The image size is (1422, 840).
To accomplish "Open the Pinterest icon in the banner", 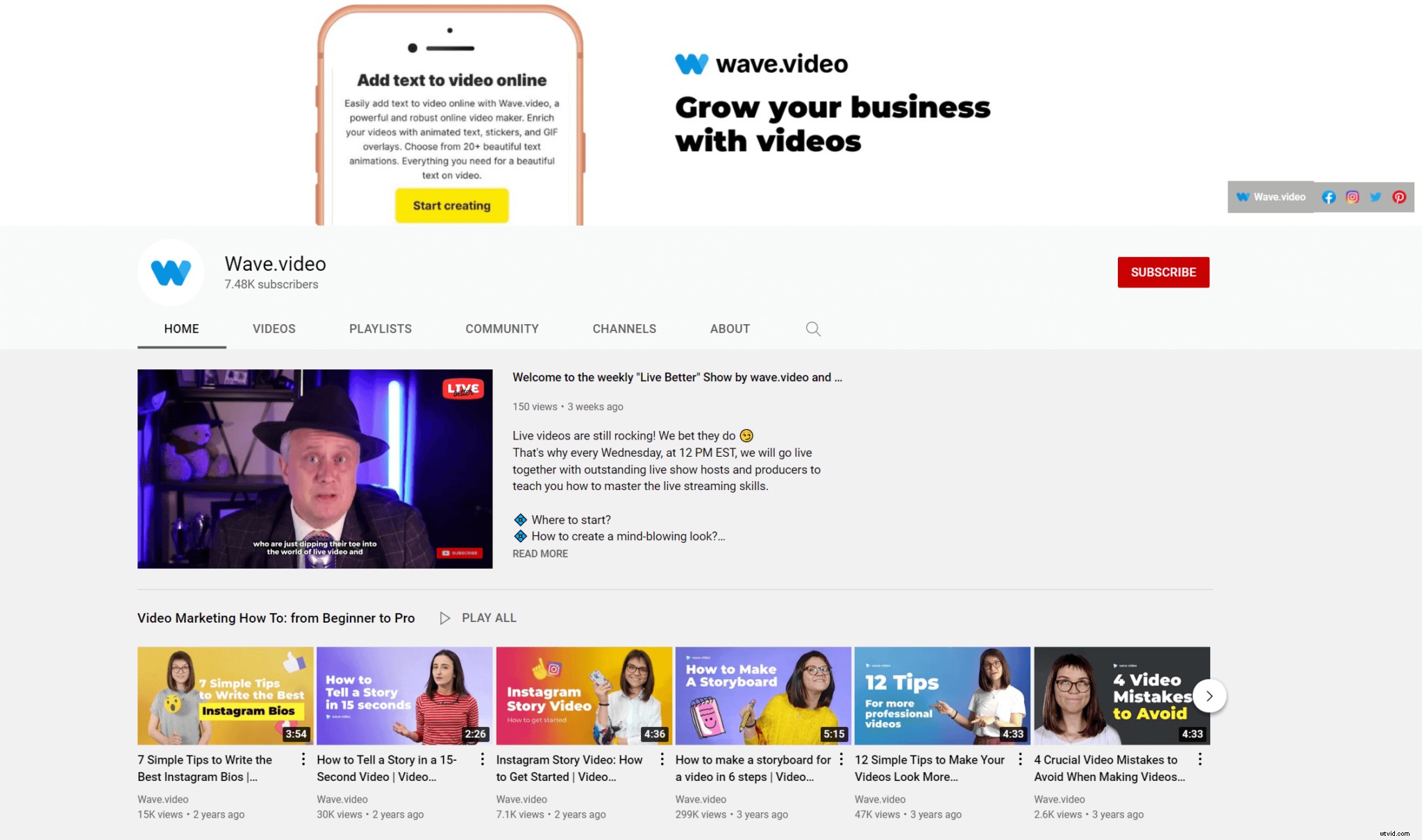I will click(x=1398, y=197).
